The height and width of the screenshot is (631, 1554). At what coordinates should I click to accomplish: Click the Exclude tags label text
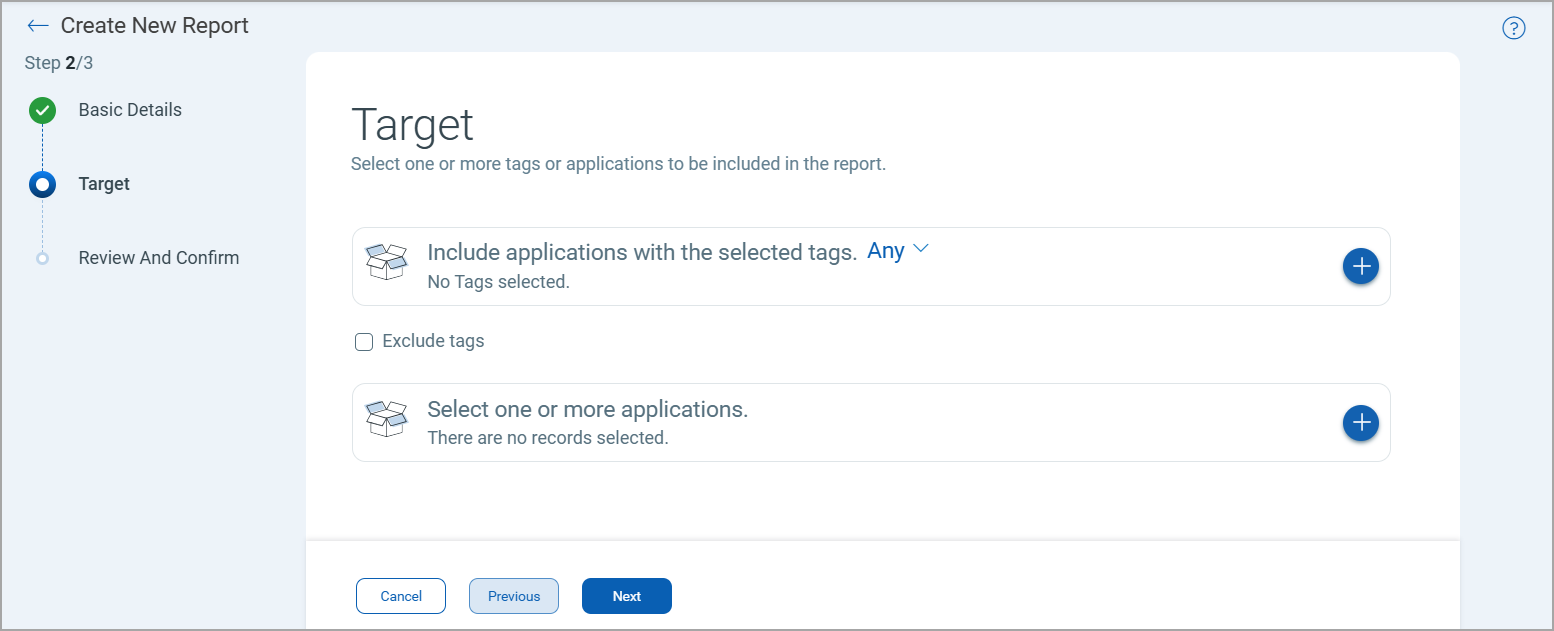433,341
